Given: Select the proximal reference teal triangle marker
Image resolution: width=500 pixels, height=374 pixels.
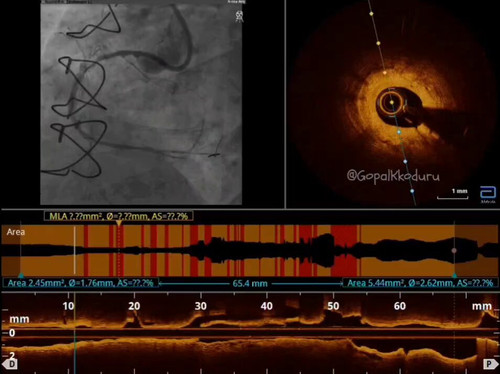Looking at the screenshot, I should click(454, 275).
